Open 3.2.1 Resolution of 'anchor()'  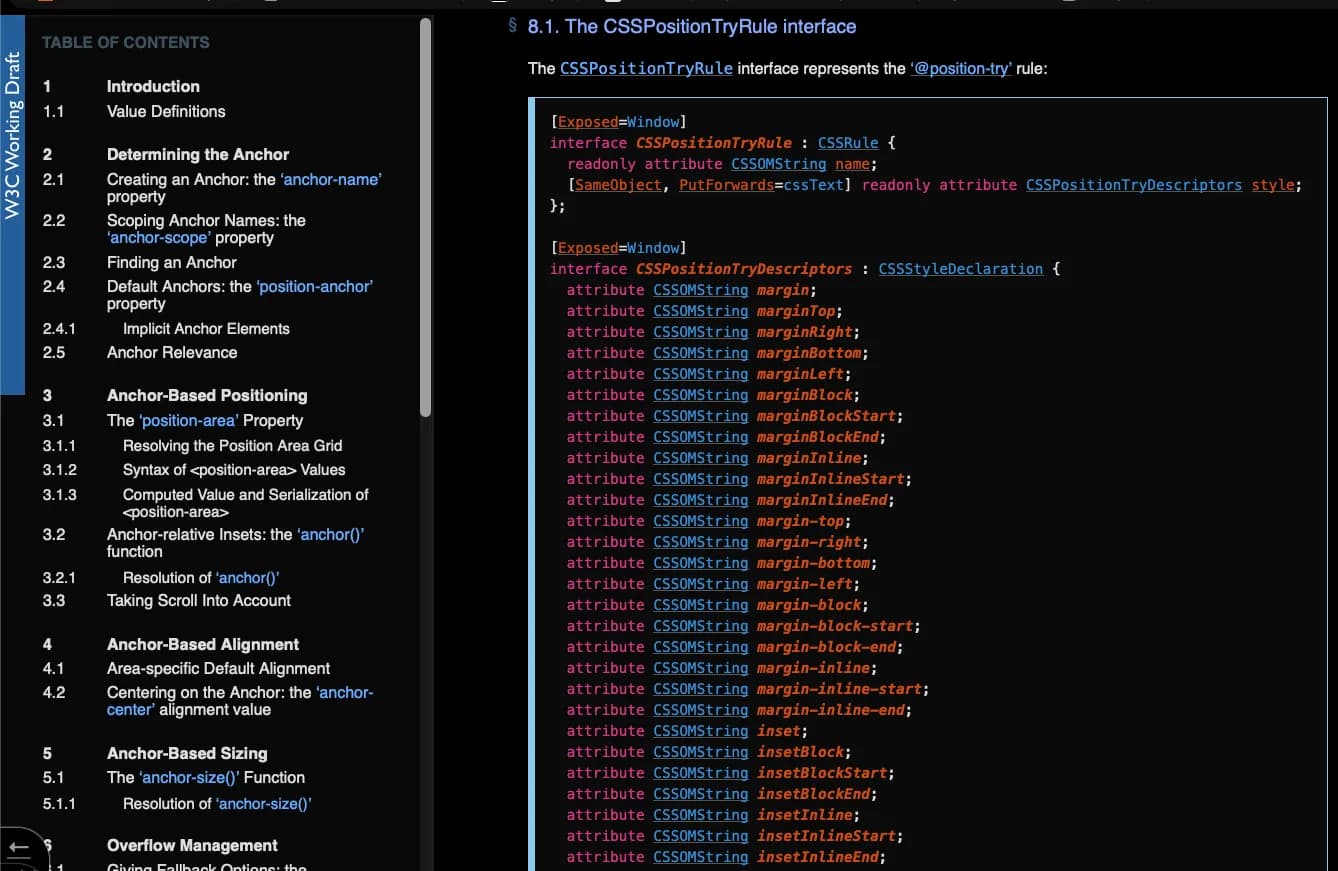coord(201,577)
